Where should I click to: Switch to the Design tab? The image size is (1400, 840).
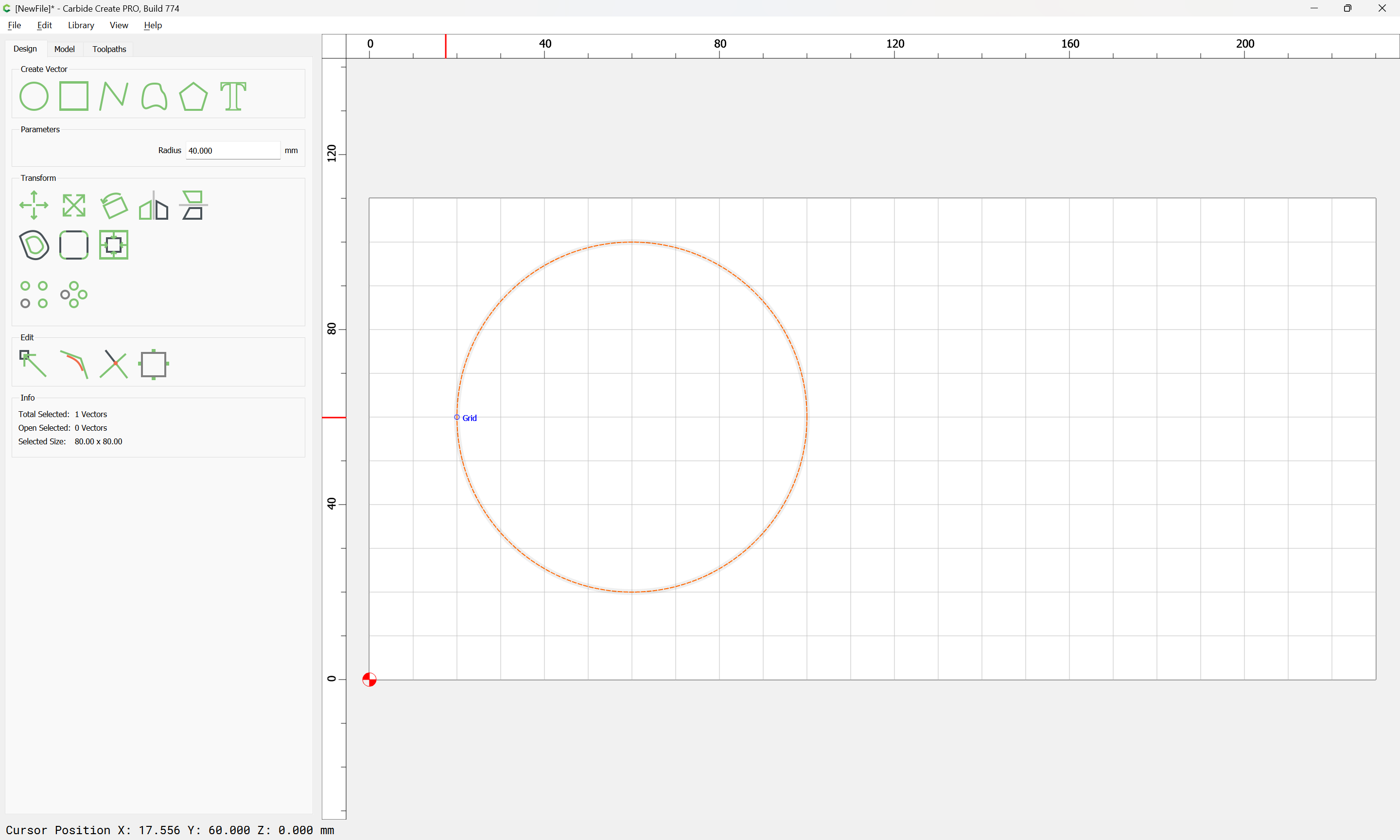[x=25, y=49]
